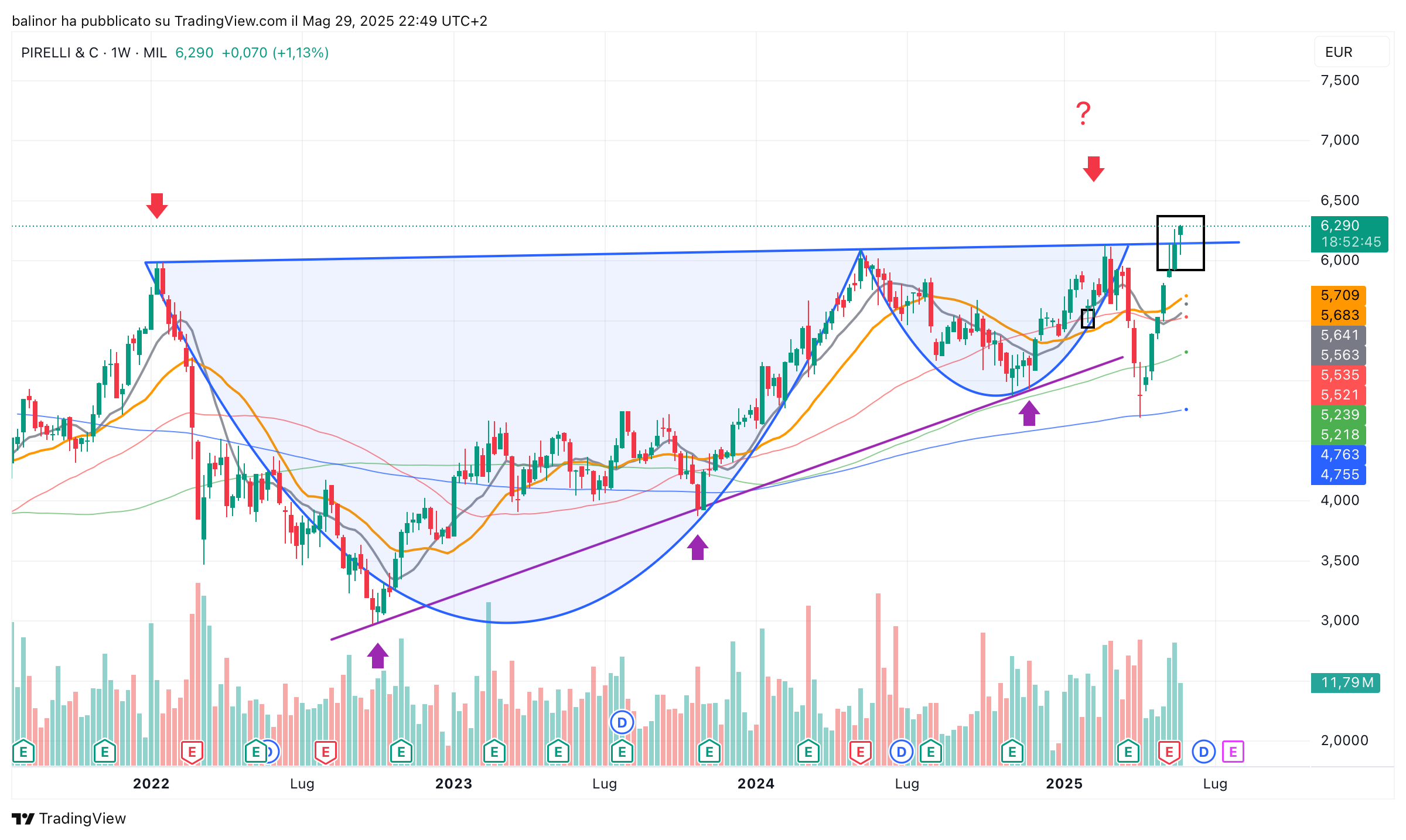Click the 4,000 price axis tick

tap(1340, 500)
